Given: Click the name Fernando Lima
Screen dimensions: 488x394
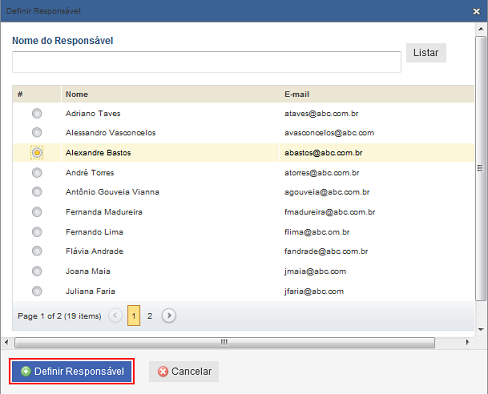Looking at the screenshot, I should coord(94,232).
